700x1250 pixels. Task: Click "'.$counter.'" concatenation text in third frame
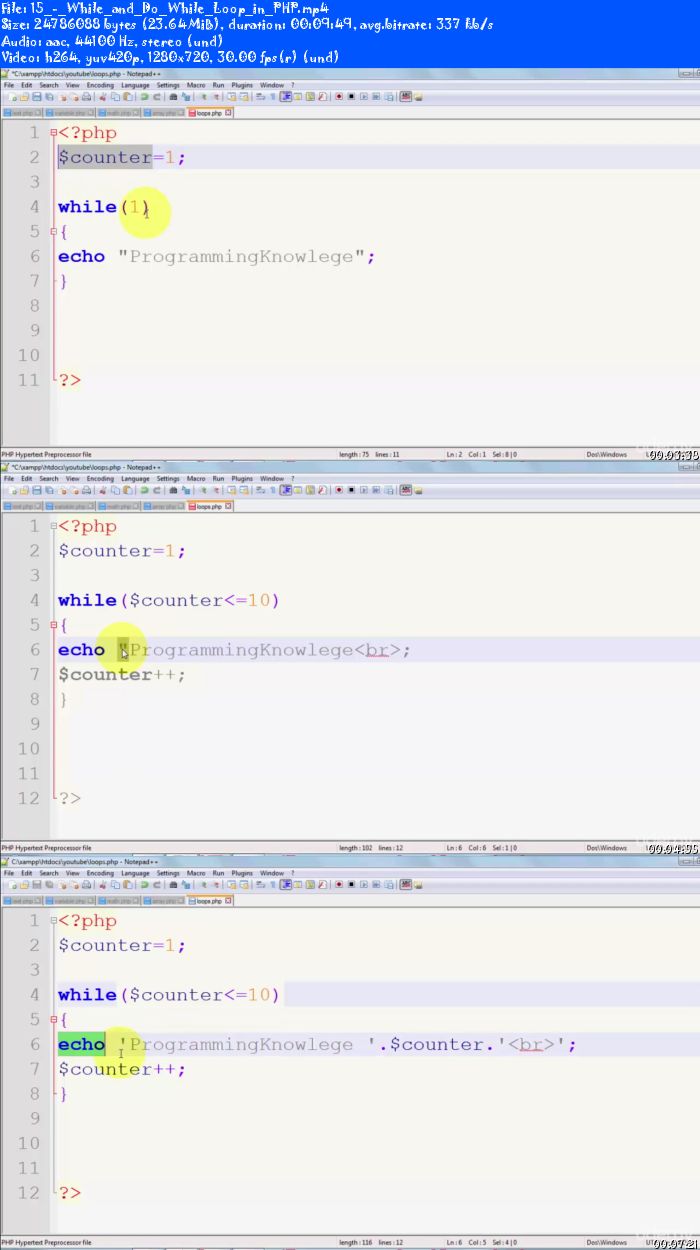[x=436, y=1045]
